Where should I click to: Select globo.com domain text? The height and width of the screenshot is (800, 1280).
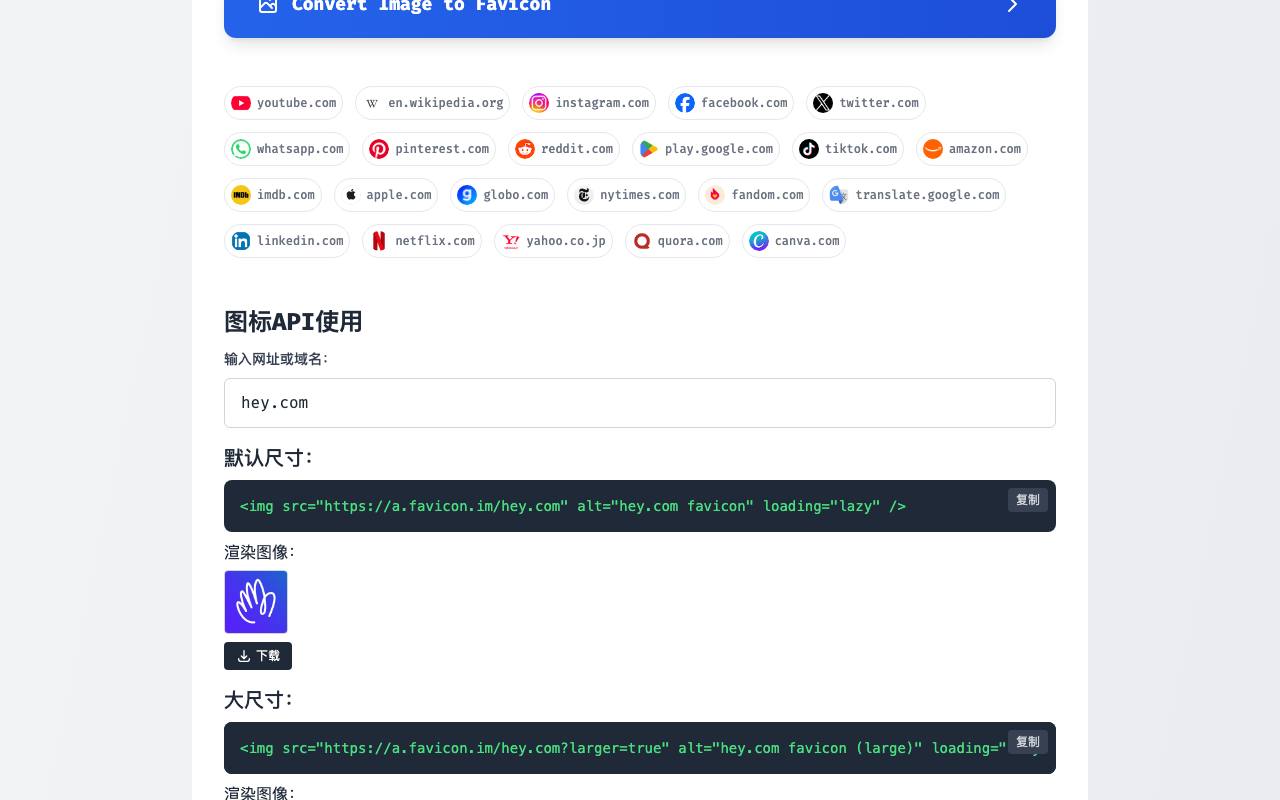pyautogui.click(x=516, y=195)
